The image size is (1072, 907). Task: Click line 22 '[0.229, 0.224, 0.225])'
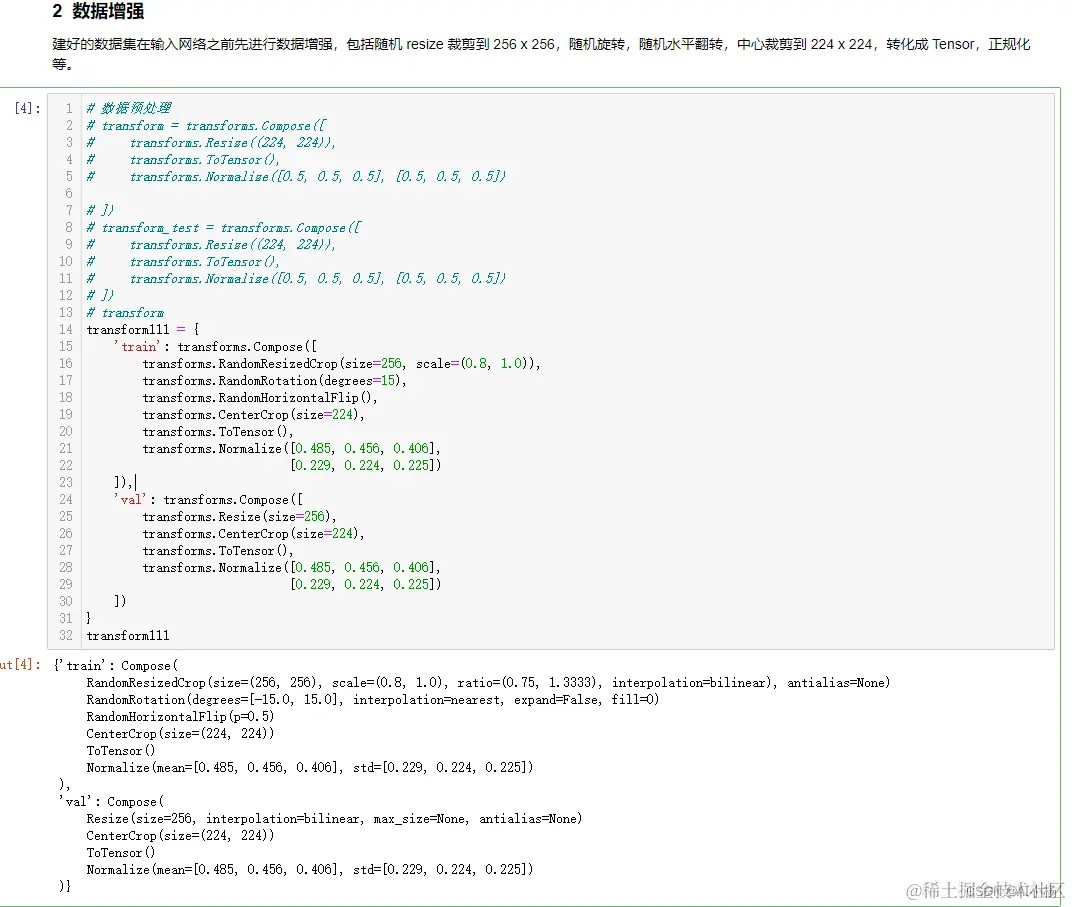point(366,465)
